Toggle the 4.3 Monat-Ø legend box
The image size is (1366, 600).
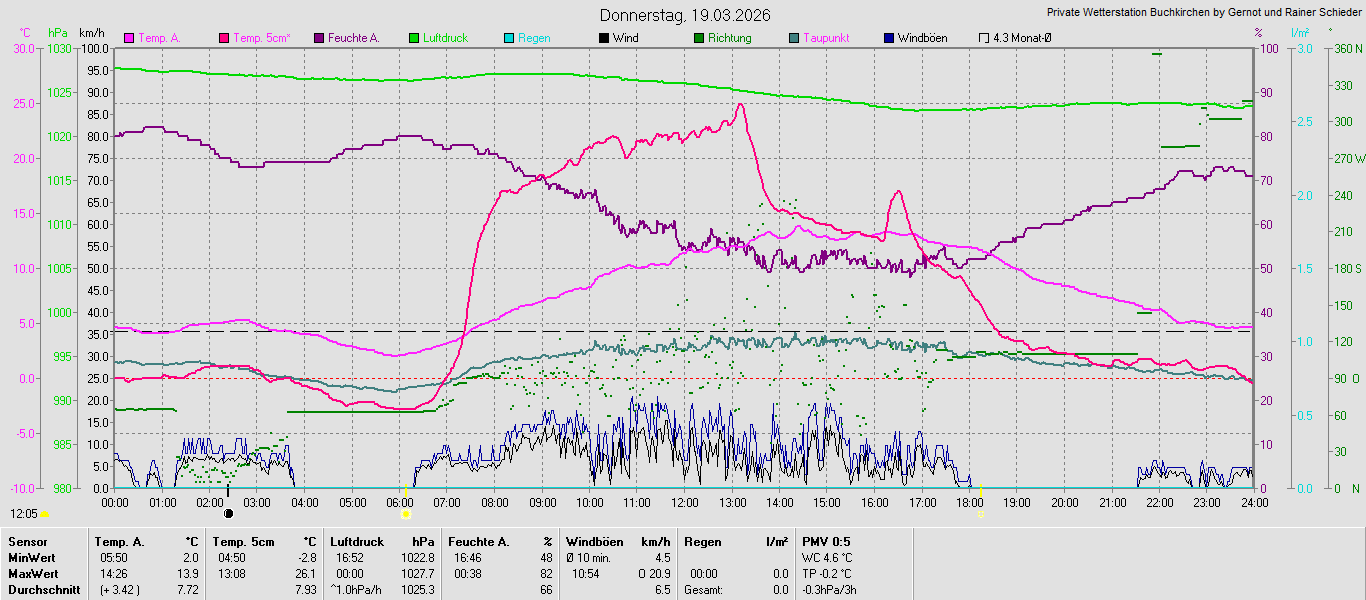tap(984, 38)
